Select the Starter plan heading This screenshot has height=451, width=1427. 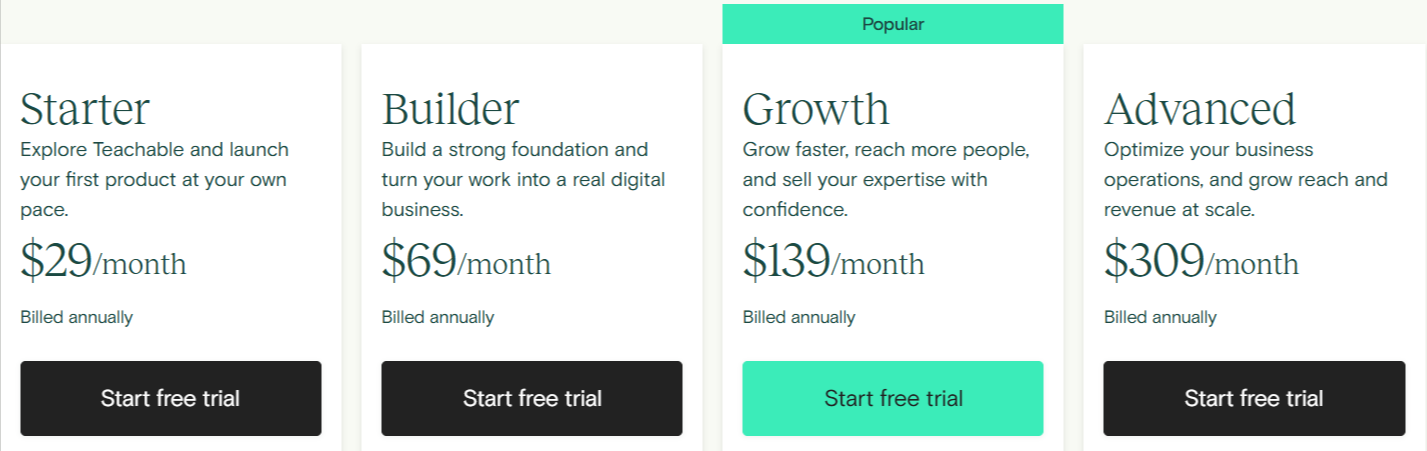coord(85,108)
